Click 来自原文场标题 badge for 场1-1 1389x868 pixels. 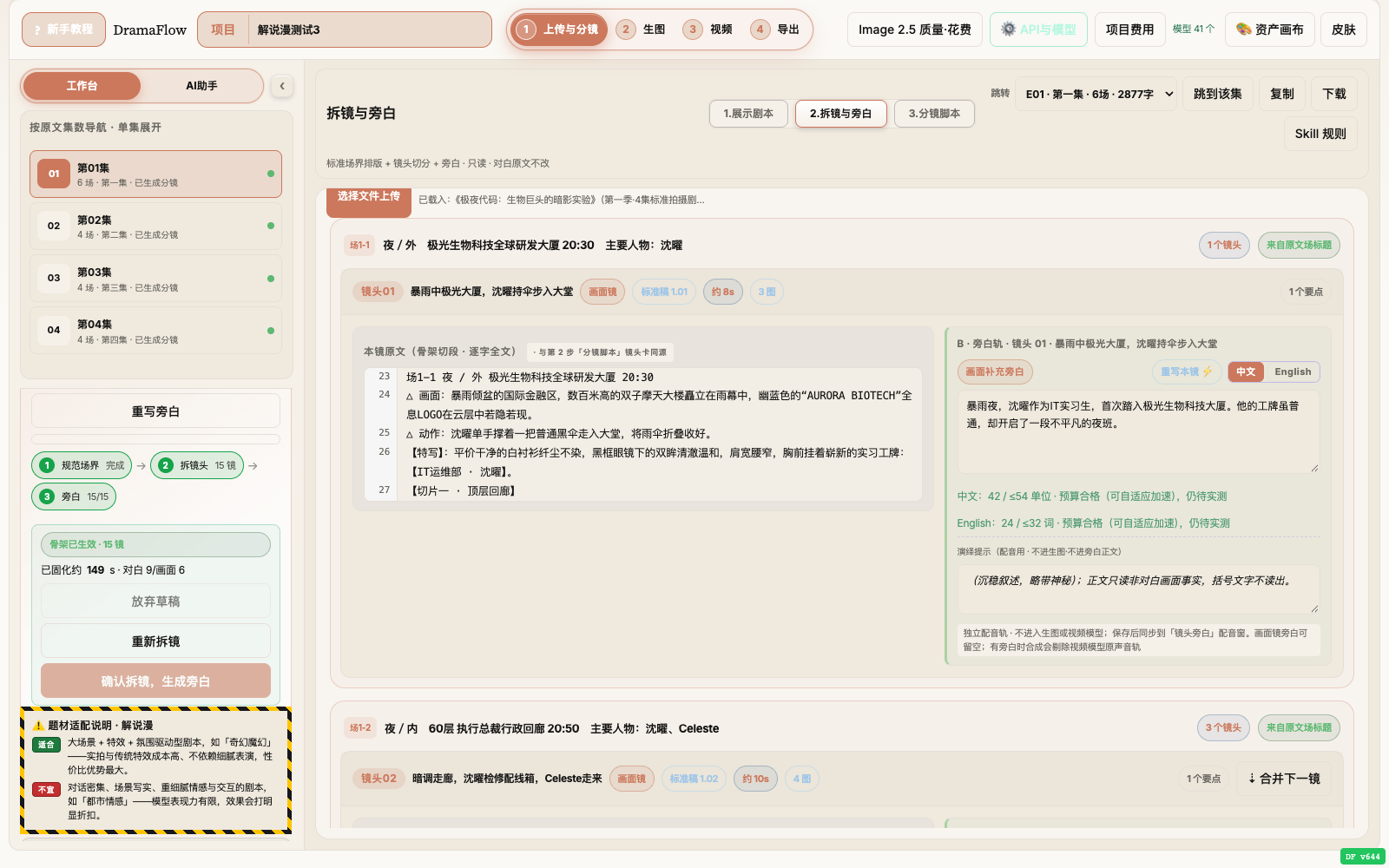pyautogui.click(x=1299, y=245)
